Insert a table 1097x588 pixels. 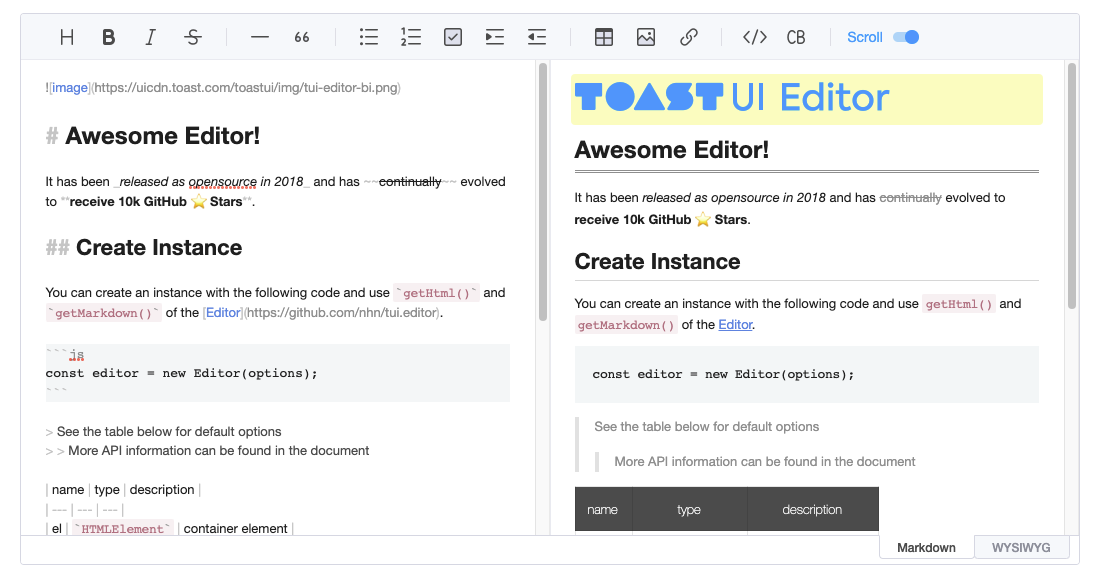pos(604,37)
